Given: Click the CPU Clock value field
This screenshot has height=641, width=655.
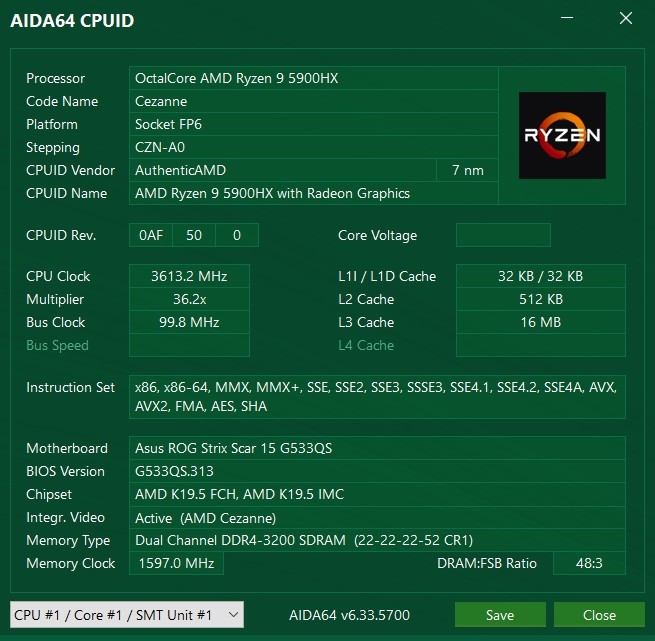Looking at the screenshot, I should 189,276.
